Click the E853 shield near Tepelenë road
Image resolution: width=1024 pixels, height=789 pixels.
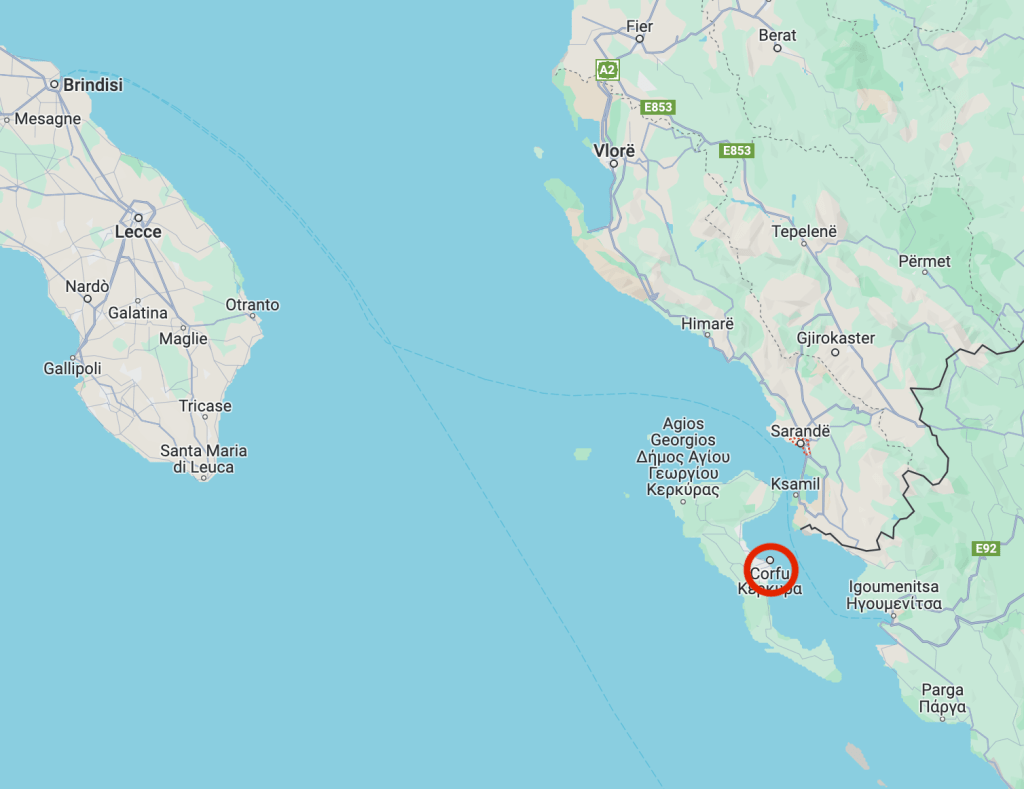click(x=737, y=150)
